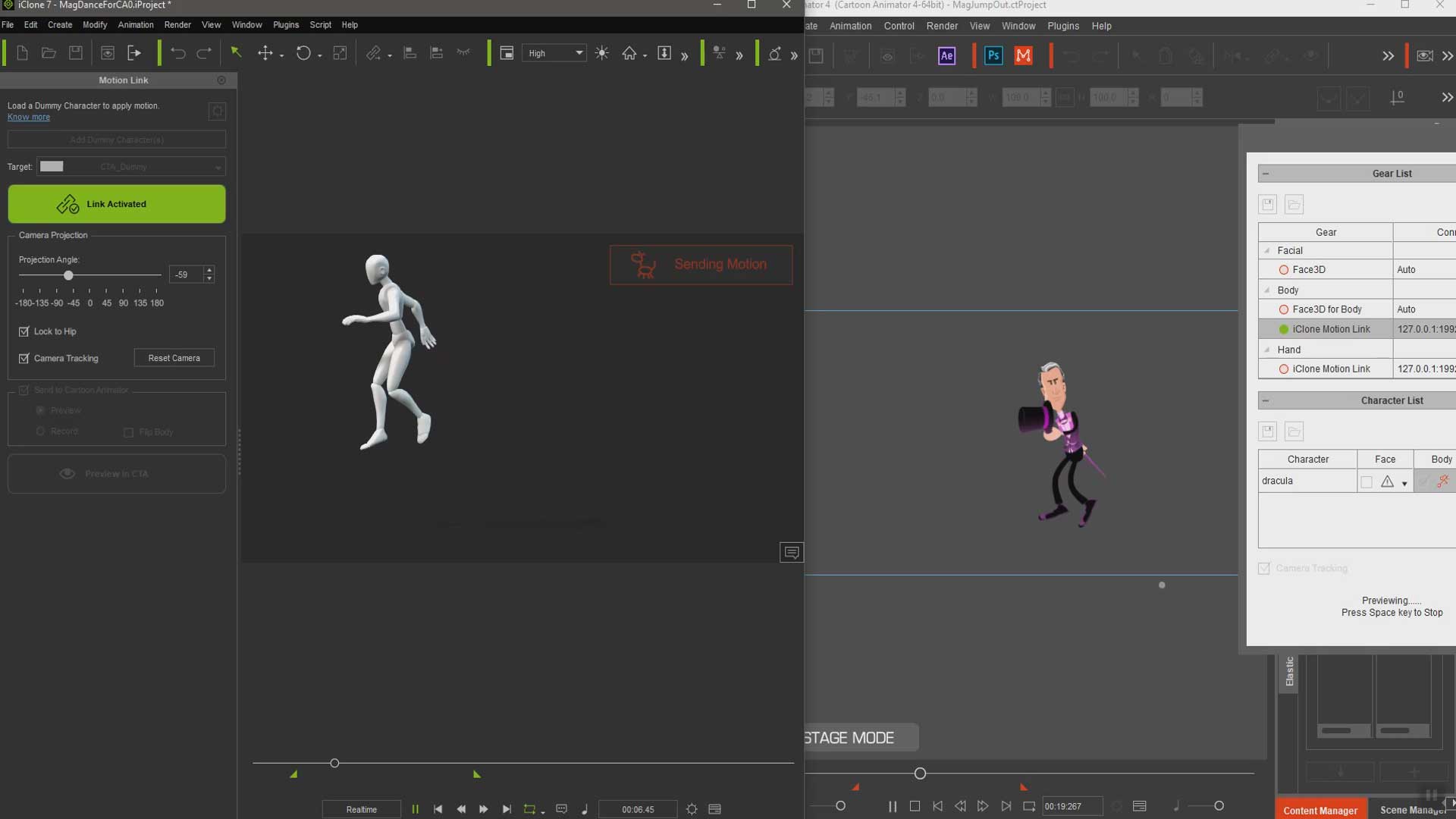Click Reset Camera button

(x=174, y=358)
